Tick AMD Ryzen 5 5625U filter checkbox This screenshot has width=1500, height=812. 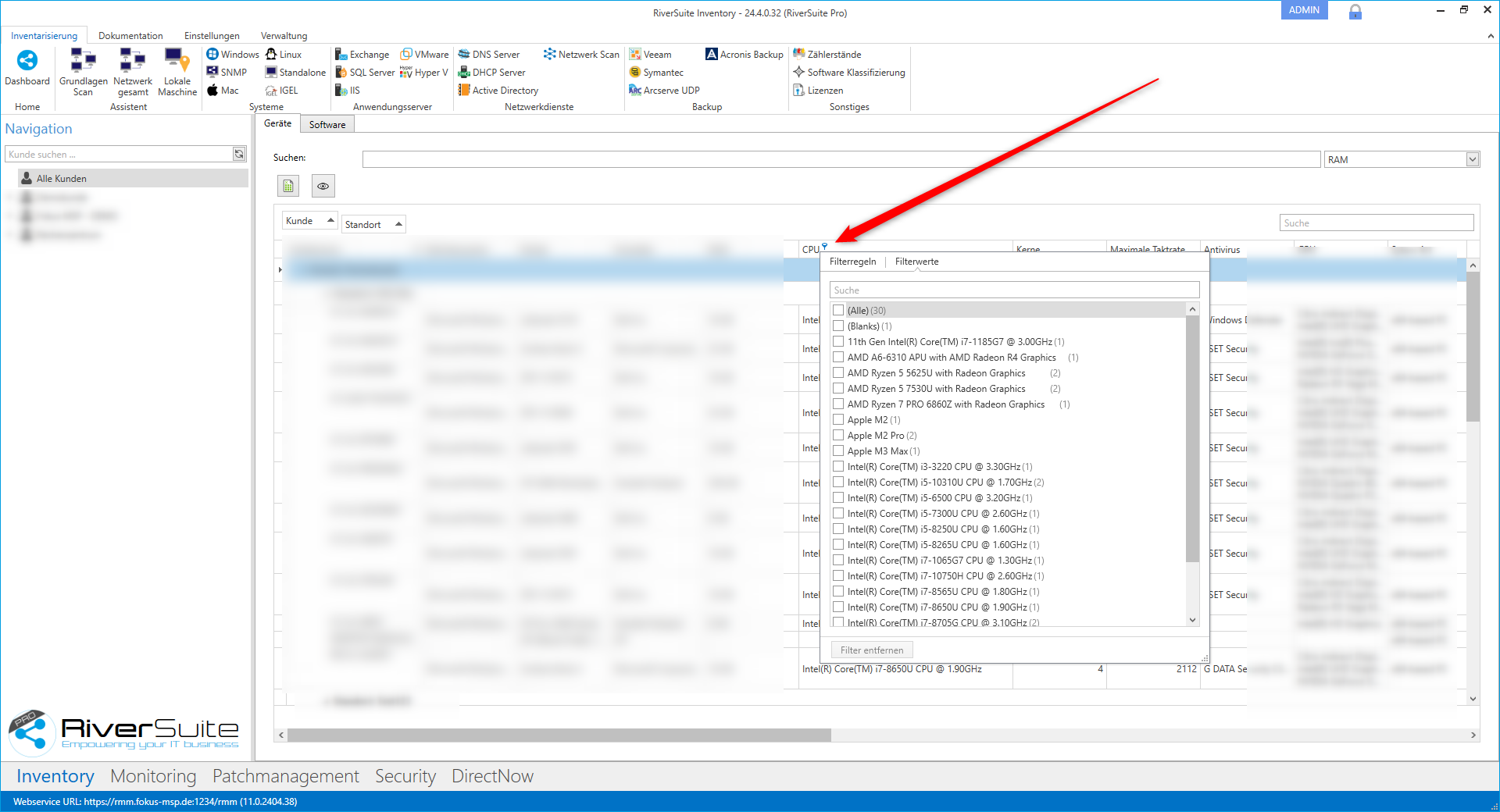[x=838, y=372]
